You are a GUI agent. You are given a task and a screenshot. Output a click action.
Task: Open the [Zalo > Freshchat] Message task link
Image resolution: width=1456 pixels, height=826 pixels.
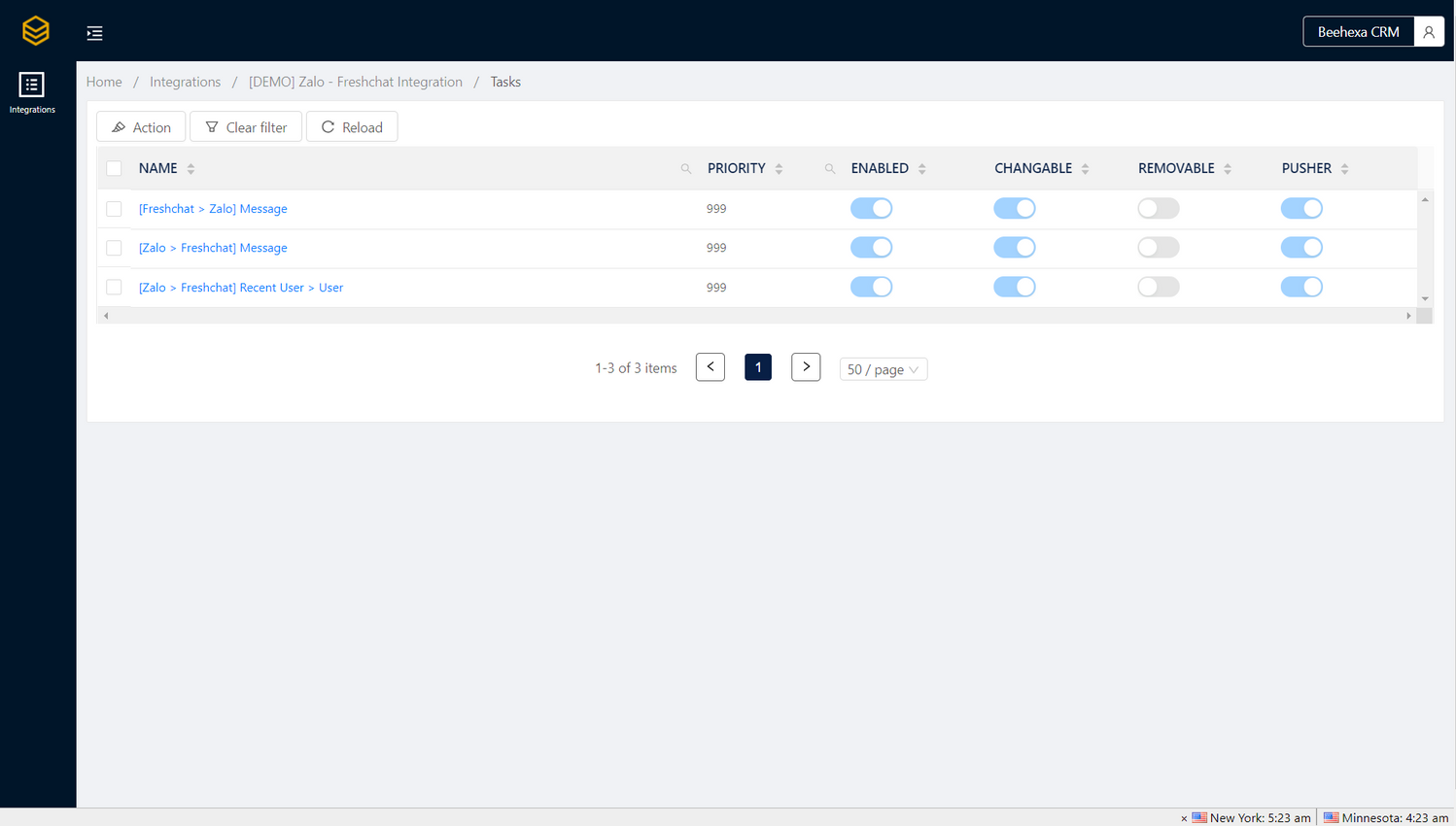213,247
